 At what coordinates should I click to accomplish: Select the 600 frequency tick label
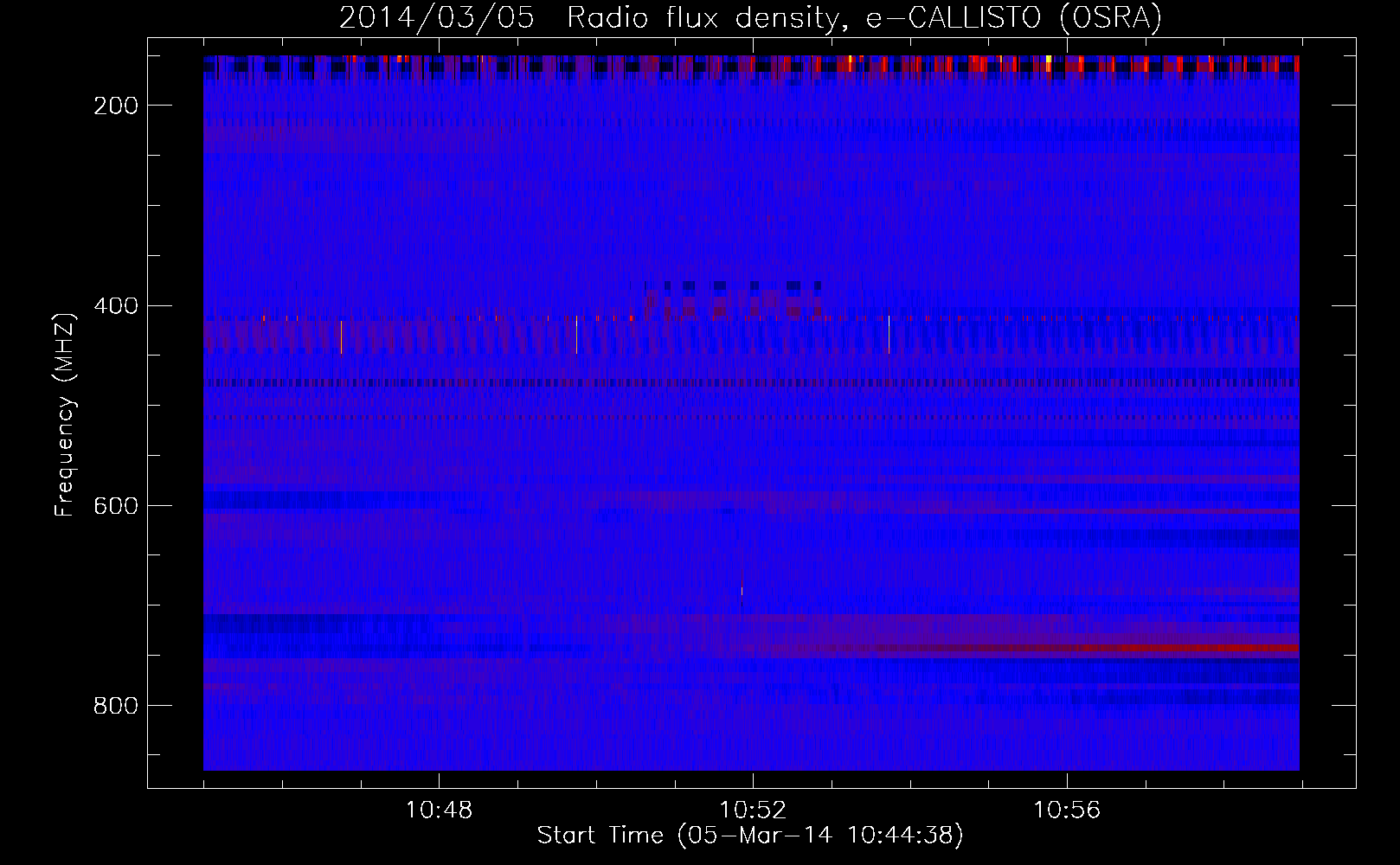pos(116,506)
